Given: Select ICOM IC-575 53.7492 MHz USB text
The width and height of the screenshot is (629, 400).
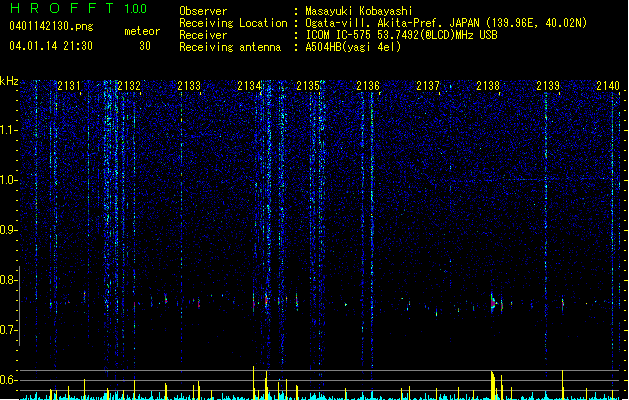Looking at the screenshot, I should 402,35.
